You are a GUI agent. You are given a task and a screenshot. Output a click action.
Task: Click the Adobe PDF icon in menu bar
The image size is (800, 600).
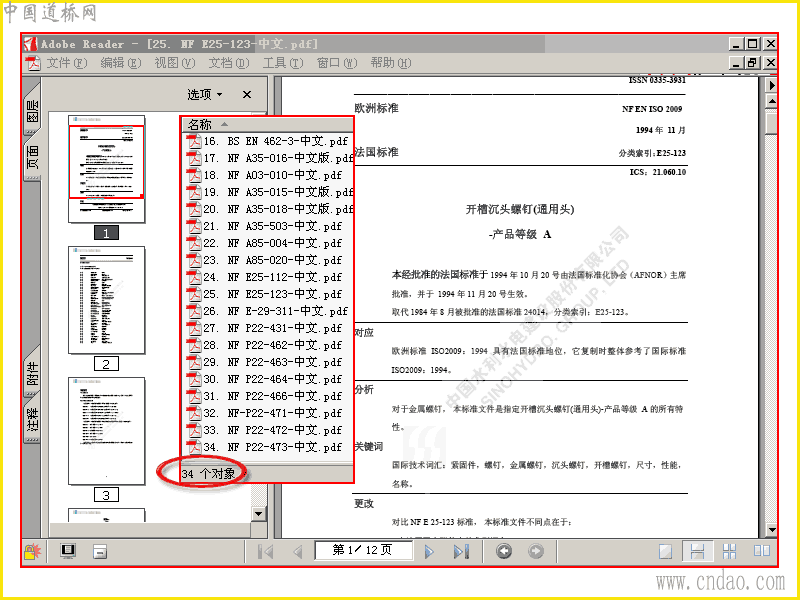point(33,63)
